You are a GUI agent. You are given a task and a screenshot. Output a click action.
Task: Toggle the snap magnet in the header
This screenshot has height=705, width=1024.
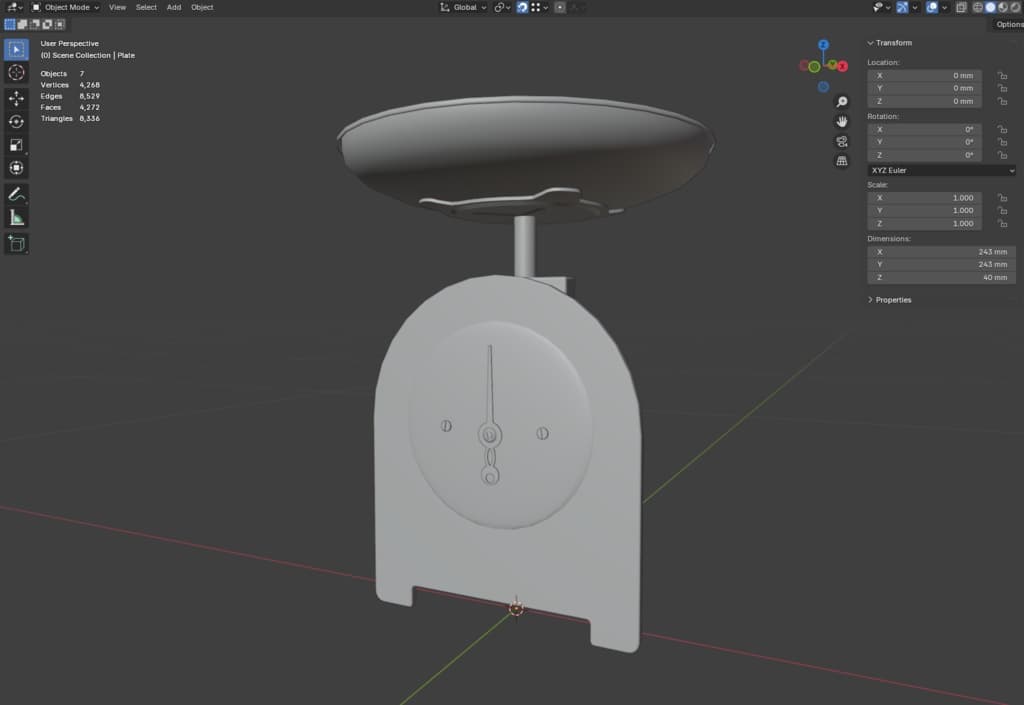522,7
